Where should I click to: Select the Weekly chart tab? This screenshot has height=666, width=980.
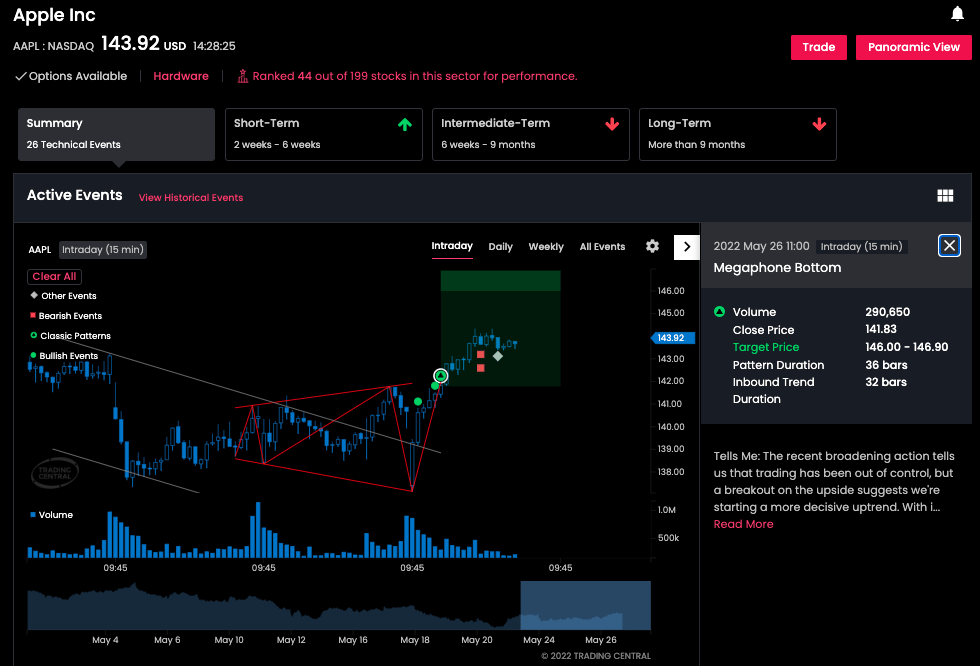[x=546, y=247]
